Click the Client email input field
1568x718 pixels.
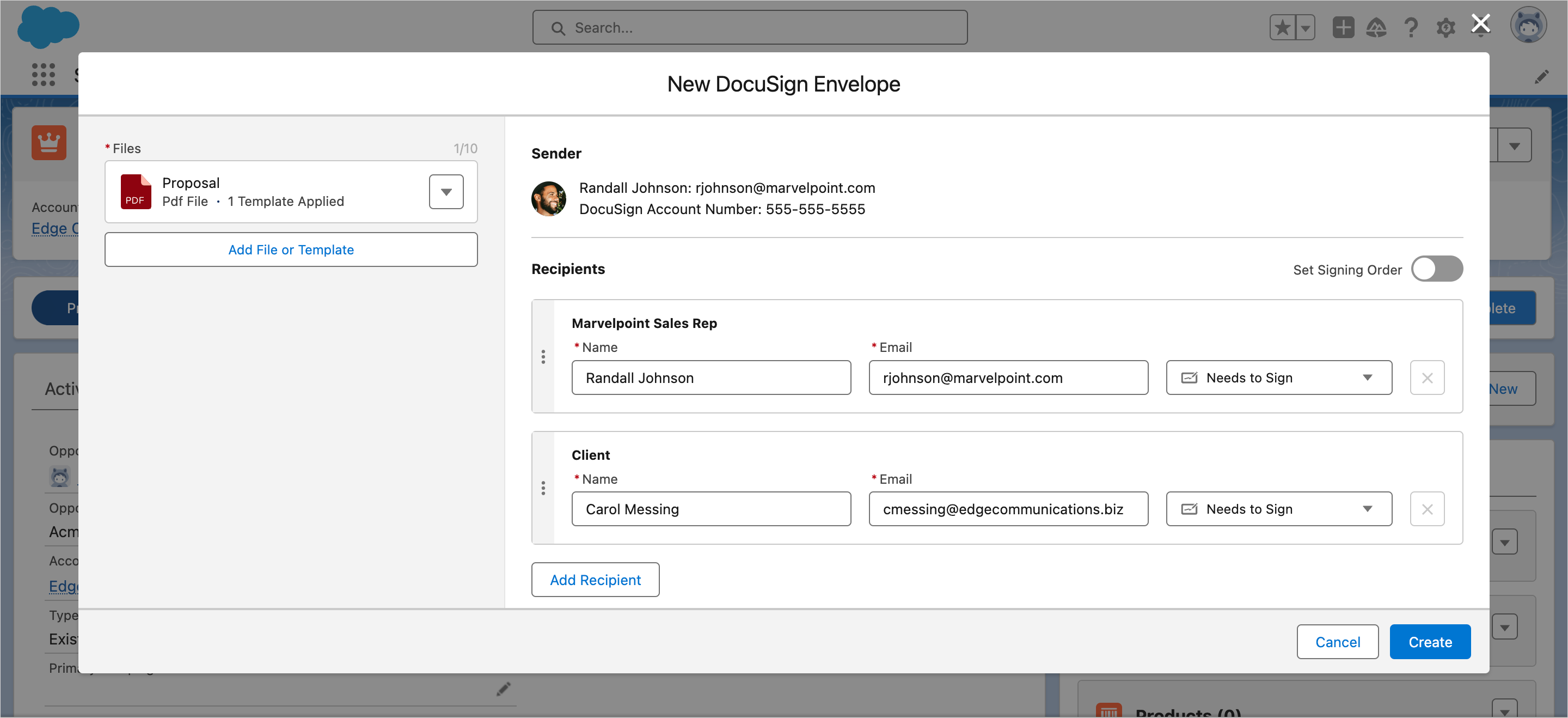[x=1007, y=509]
